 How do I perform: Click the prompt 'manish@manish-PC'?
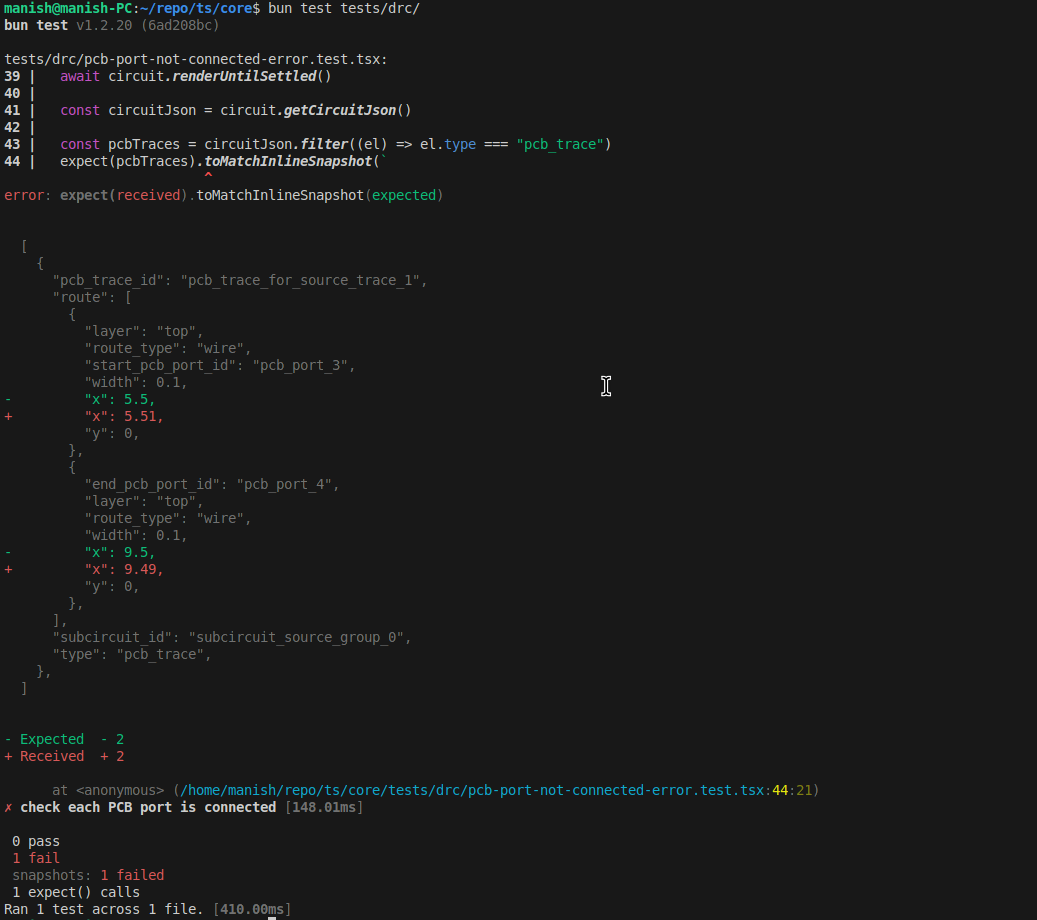[68, 9]
